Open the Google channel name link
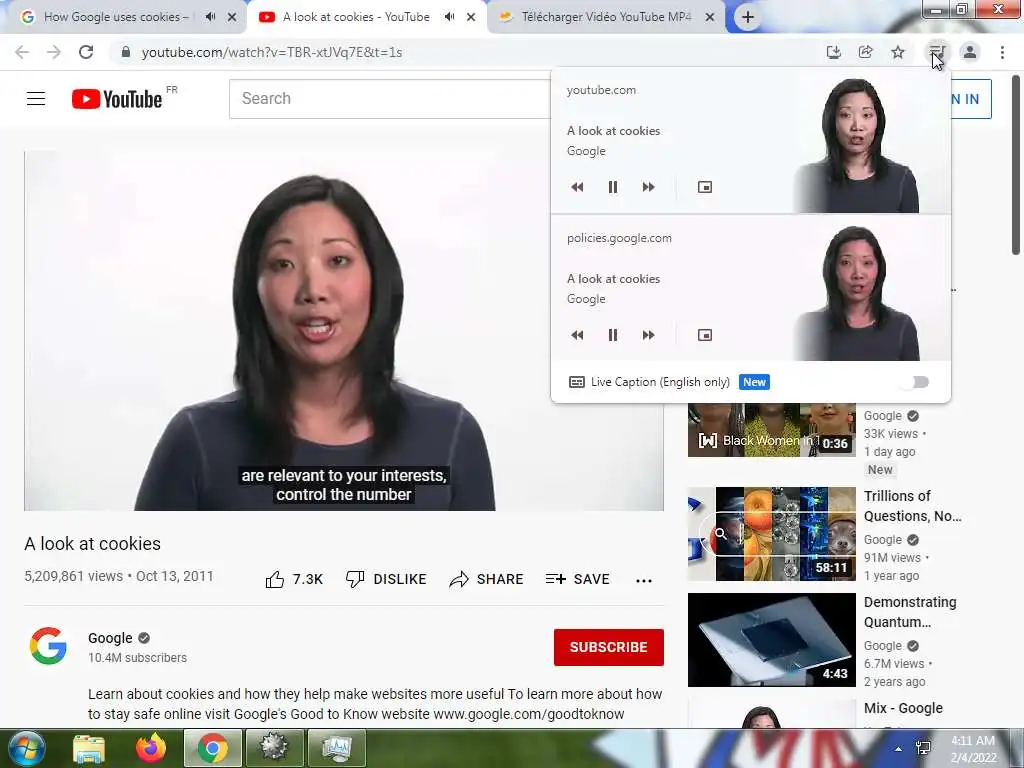 pyautogui.click(x=110, y=638)
